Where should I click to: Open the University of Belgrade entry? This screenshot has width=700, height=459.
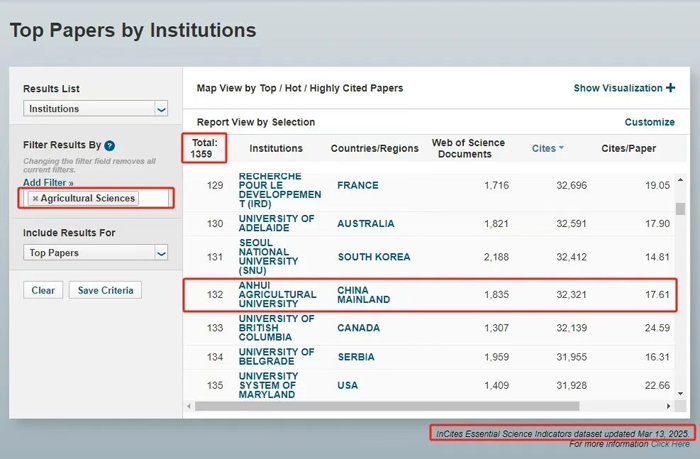277,357
